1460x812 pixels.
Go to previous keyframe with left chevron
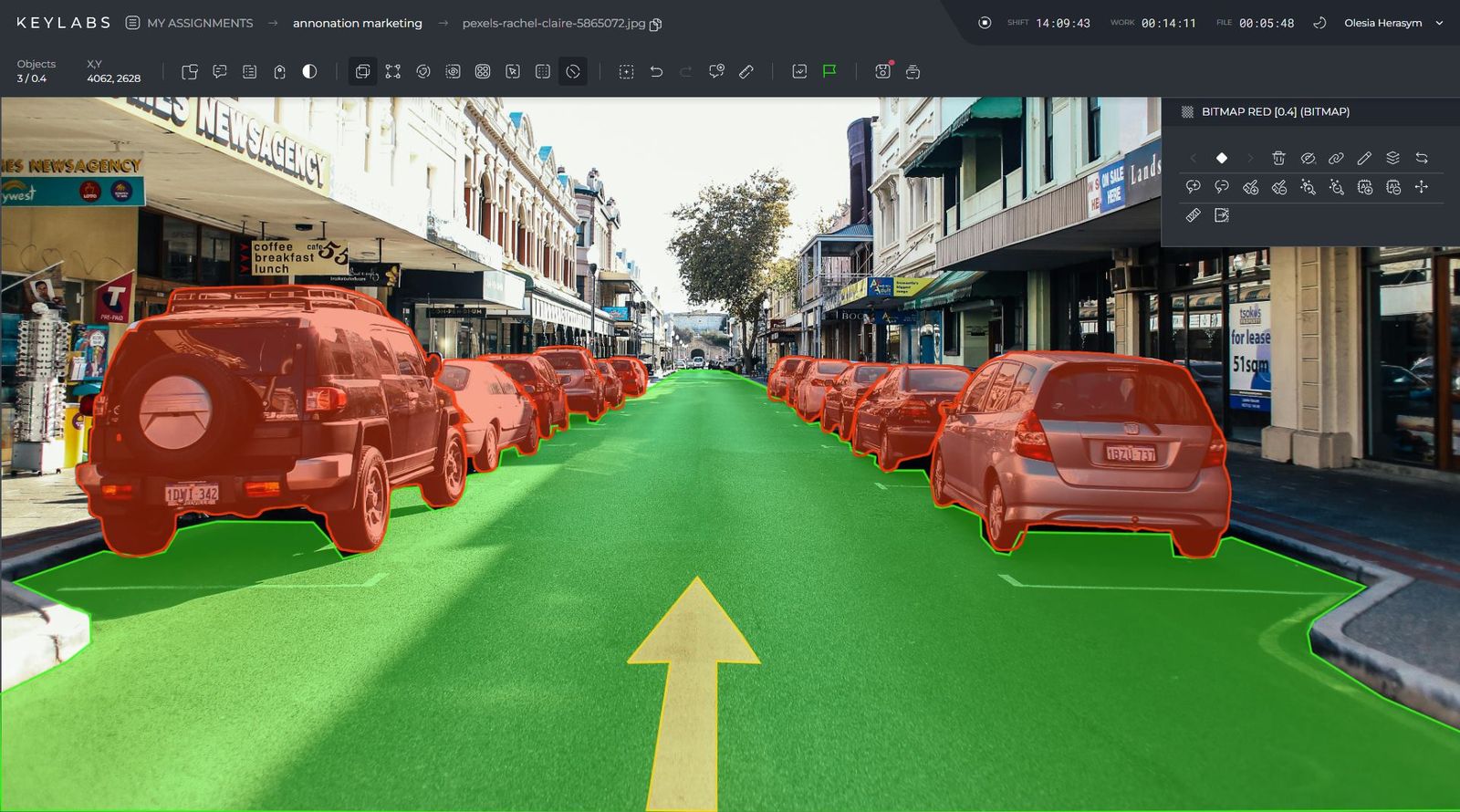click(1193, 158)
